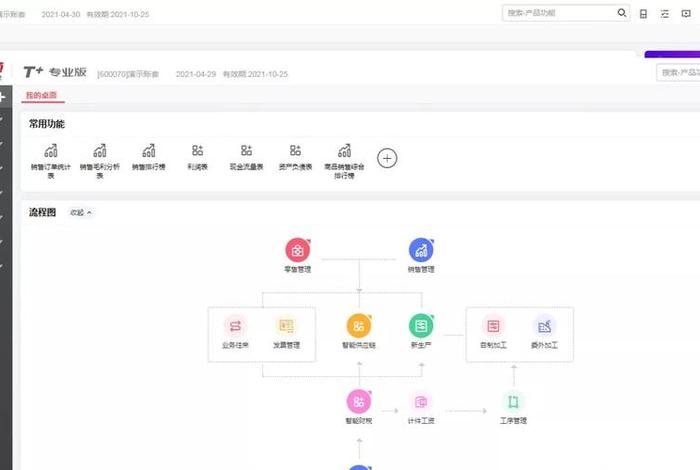Open the 工序管理 flowchart icon
The height and width of the screenshot is (470, 700).
coord(513,402)
